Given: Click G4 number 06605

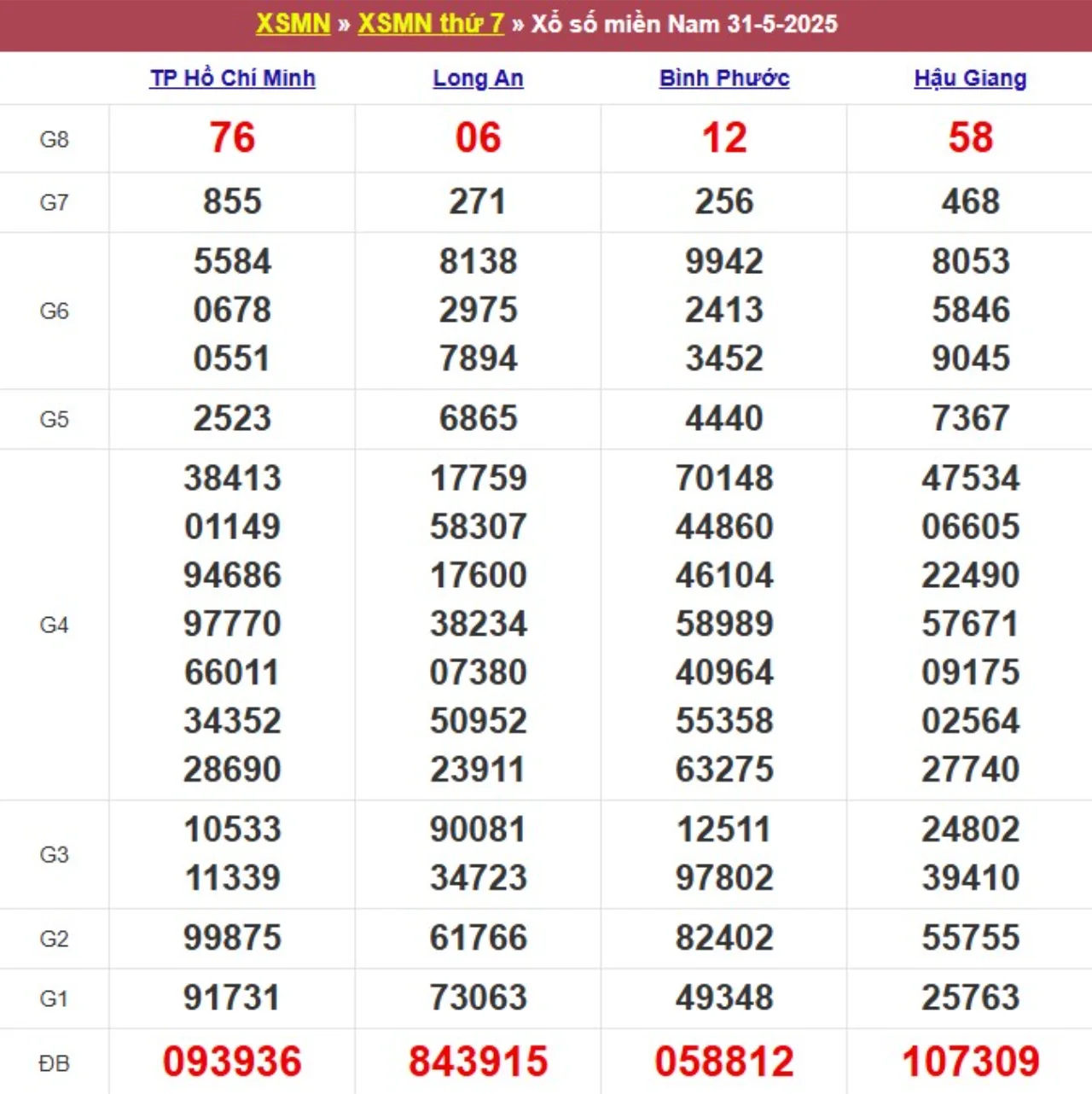Looking at the screenshot, I should 970,527.
